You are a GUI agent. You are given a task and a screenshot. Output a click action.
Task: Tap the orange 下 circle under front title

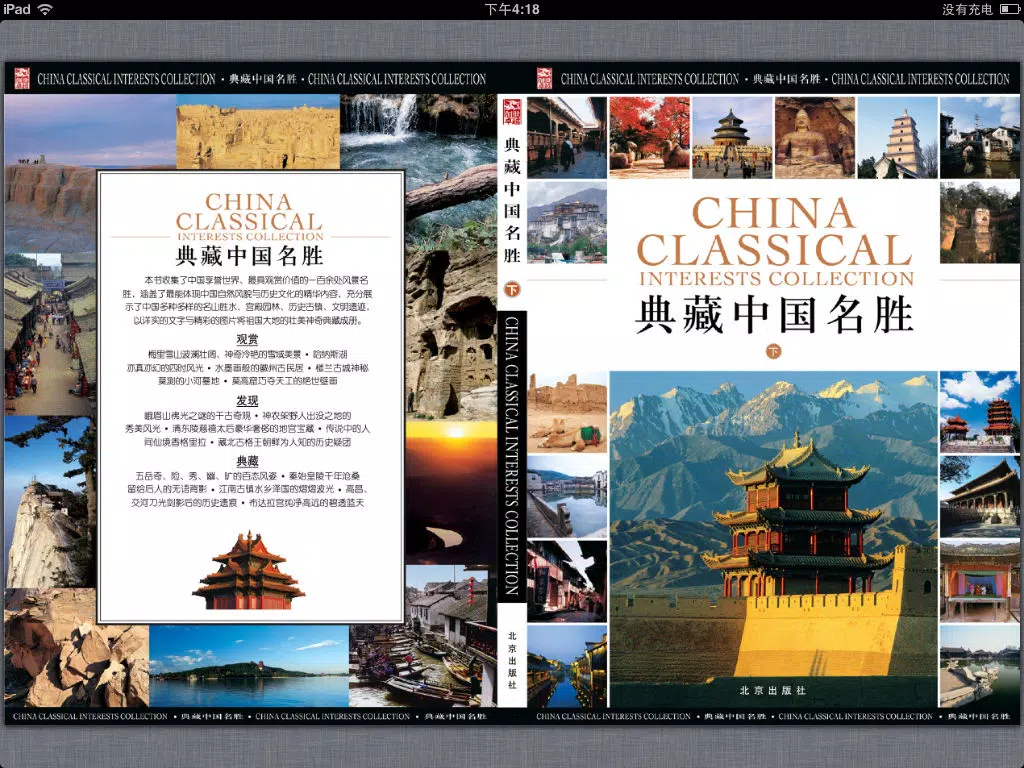pos(773,351)
